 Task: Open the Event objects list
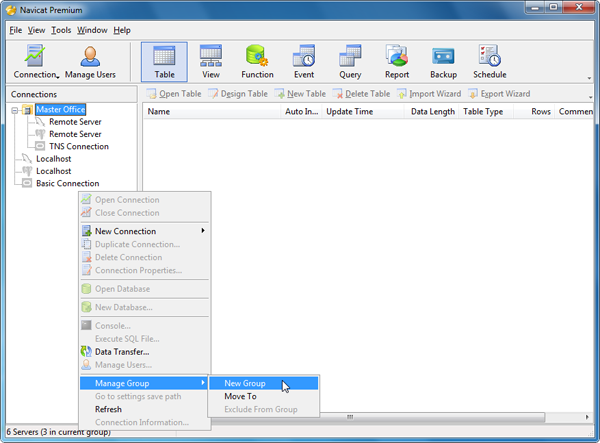(304, 62)
